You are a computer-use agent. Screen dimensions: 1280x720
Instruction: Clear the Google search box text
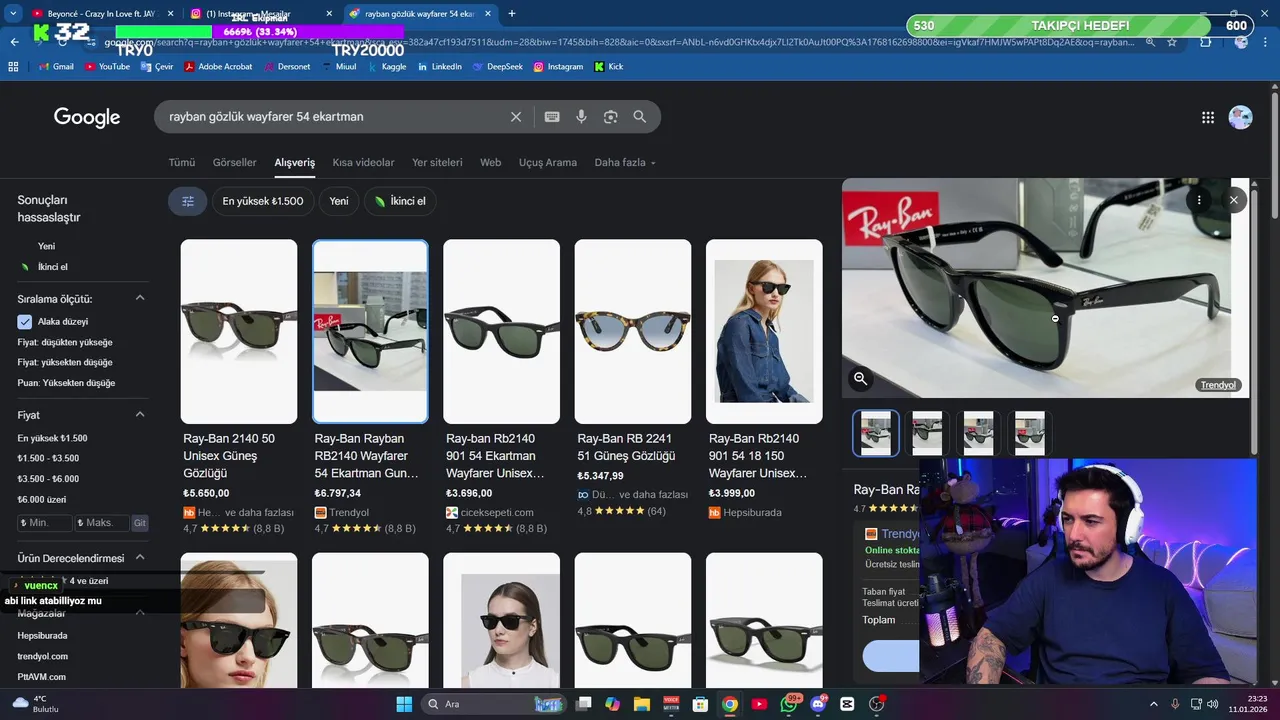[516, 117]
